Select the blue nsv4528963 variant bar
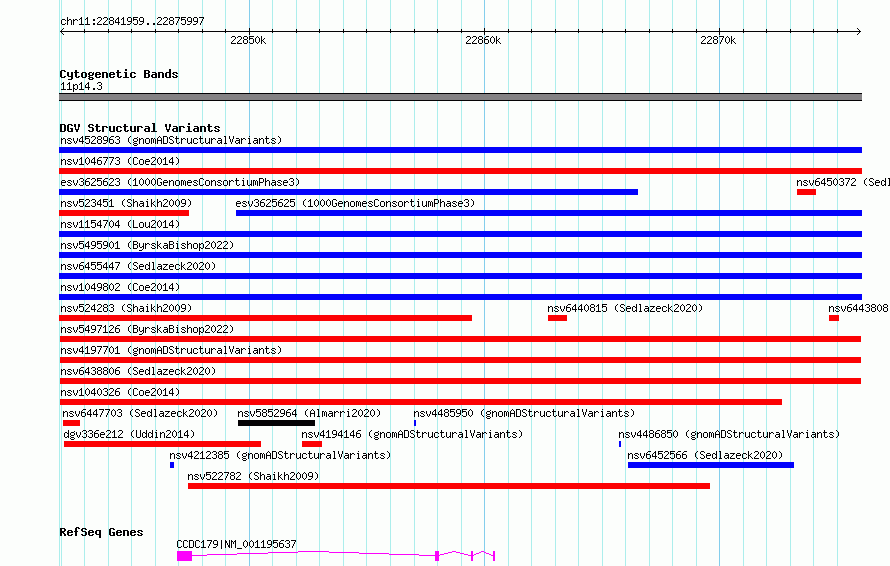 coord(460,150)
